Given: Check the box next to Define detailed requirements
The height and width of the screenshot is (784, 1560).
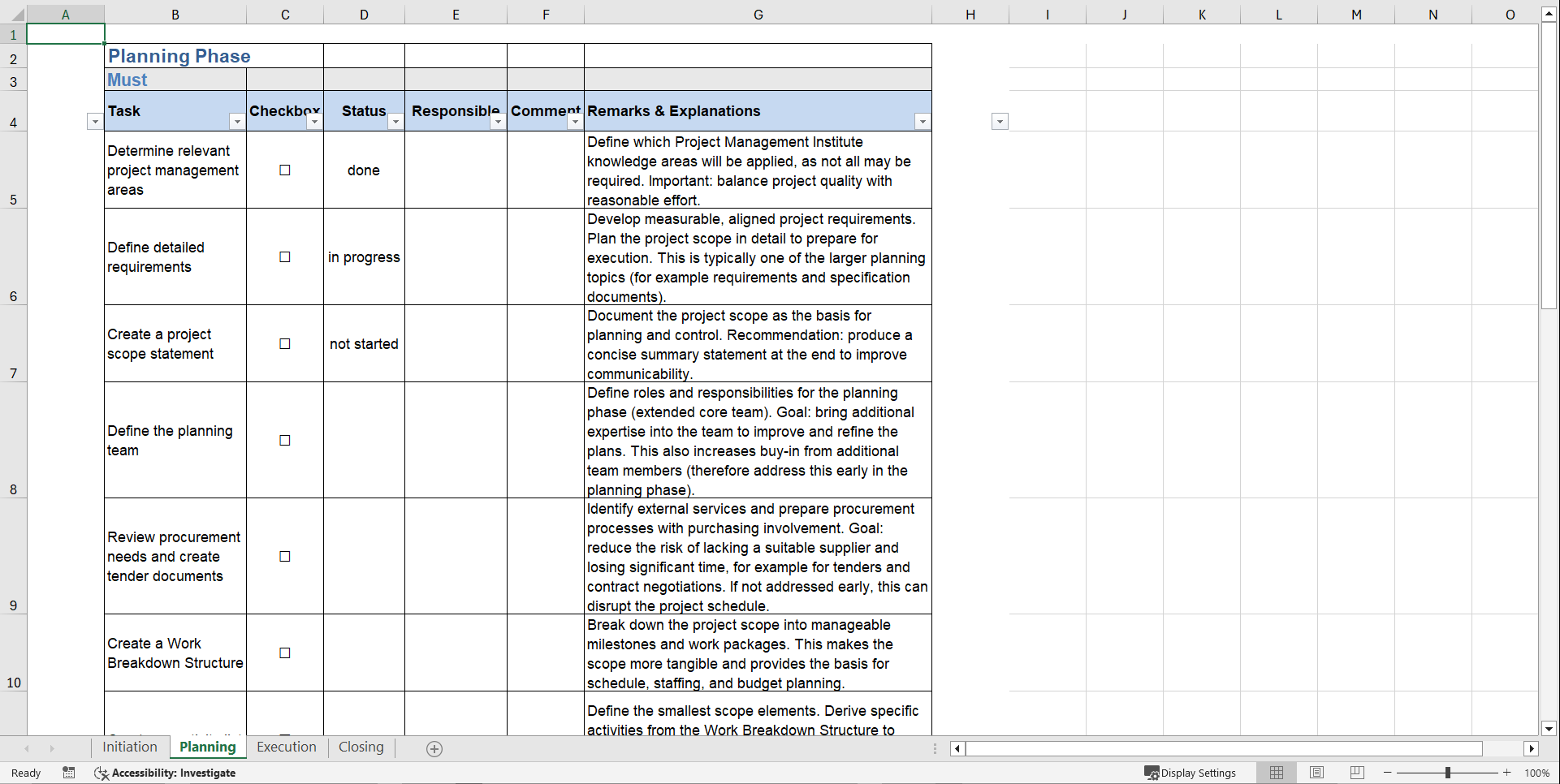Looking at the screenshot, I should pyautogui.click(x=285, y=256).
